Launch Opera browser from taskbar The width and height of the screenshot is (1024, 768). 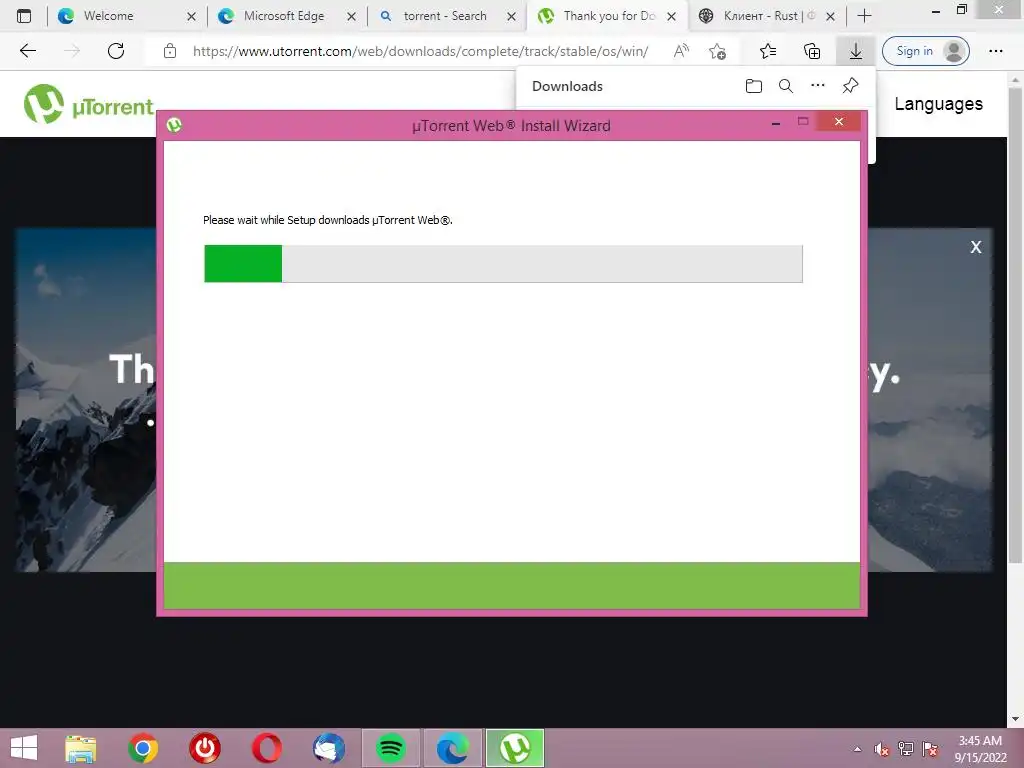point(266,748)
